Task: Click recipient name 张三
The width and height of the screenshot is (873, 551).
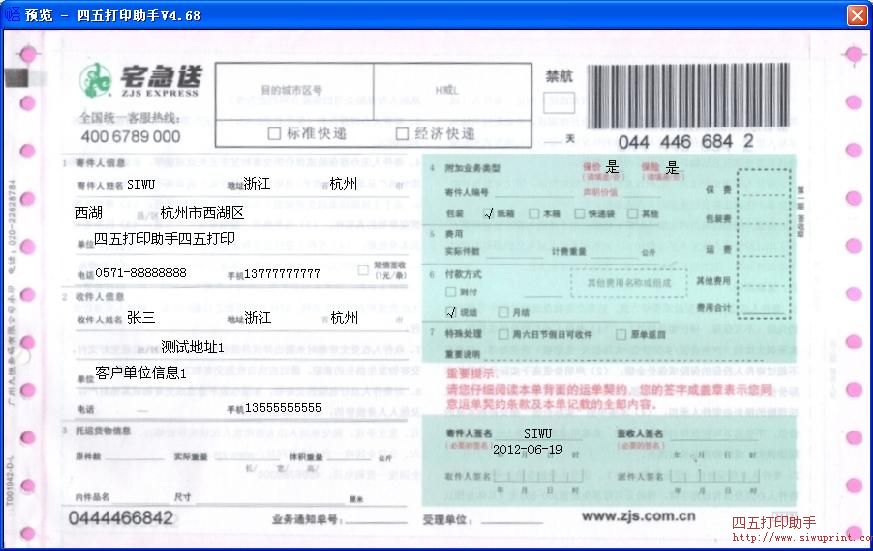Action: [x=141, y=318]
